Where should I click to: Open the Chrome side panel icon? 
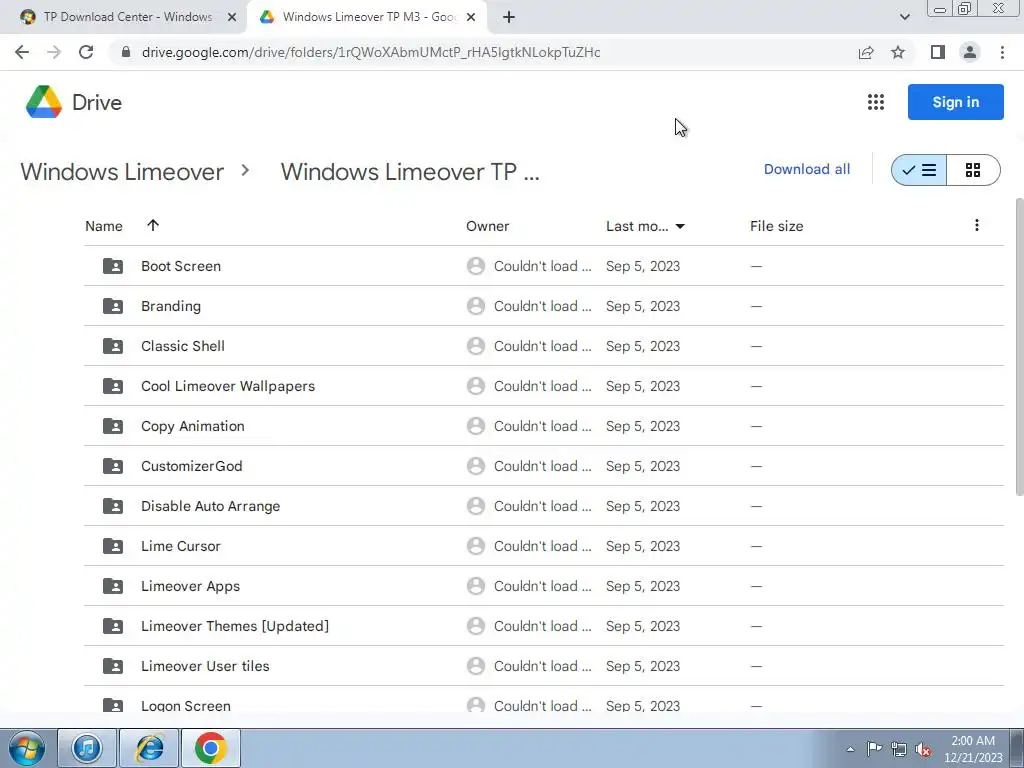pyautogui.click(x=938, y=52)
